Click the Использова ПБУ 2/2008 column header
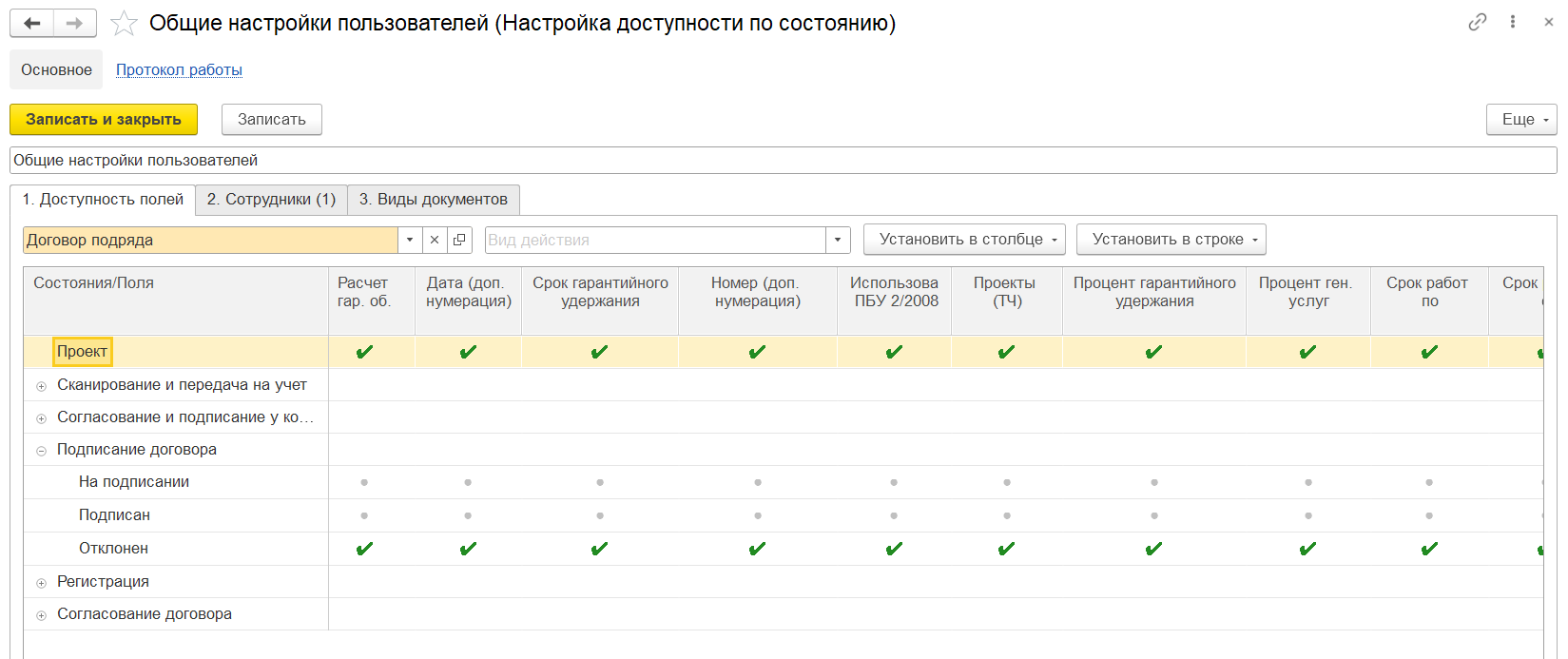This screenshot has width=1568, height=659. [x=895, y=300]
